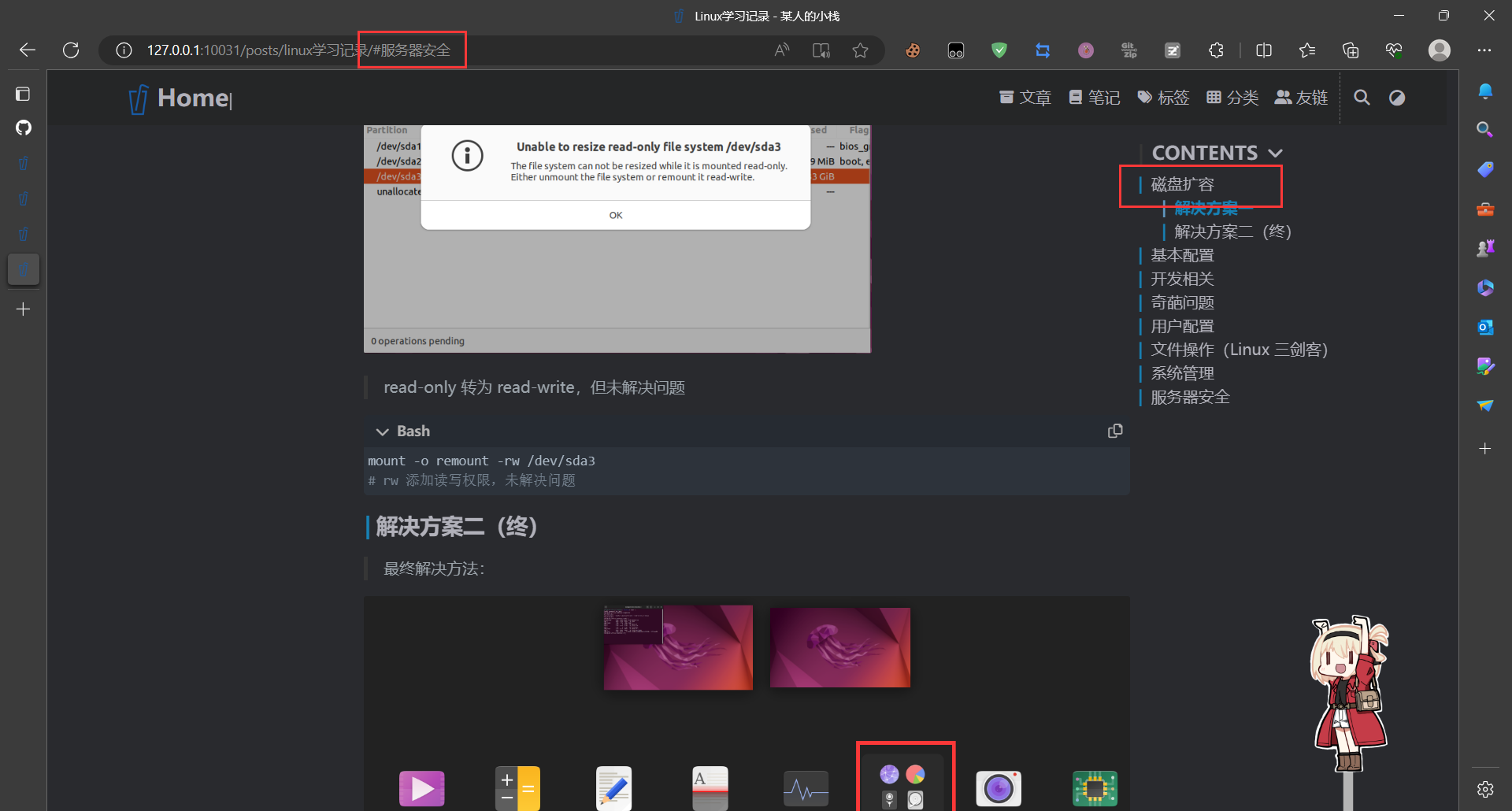Image resolution: width=1512 pixels, height=811 pixels.
Task: Toggle favorite star for this page
Action: 860,50
